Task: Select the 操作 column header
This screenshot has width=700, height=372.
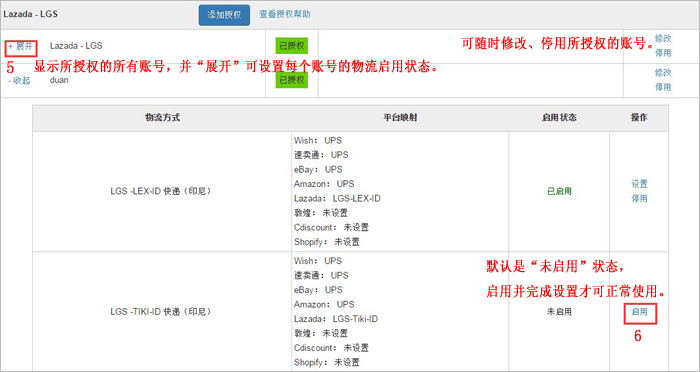Action: 639,117
